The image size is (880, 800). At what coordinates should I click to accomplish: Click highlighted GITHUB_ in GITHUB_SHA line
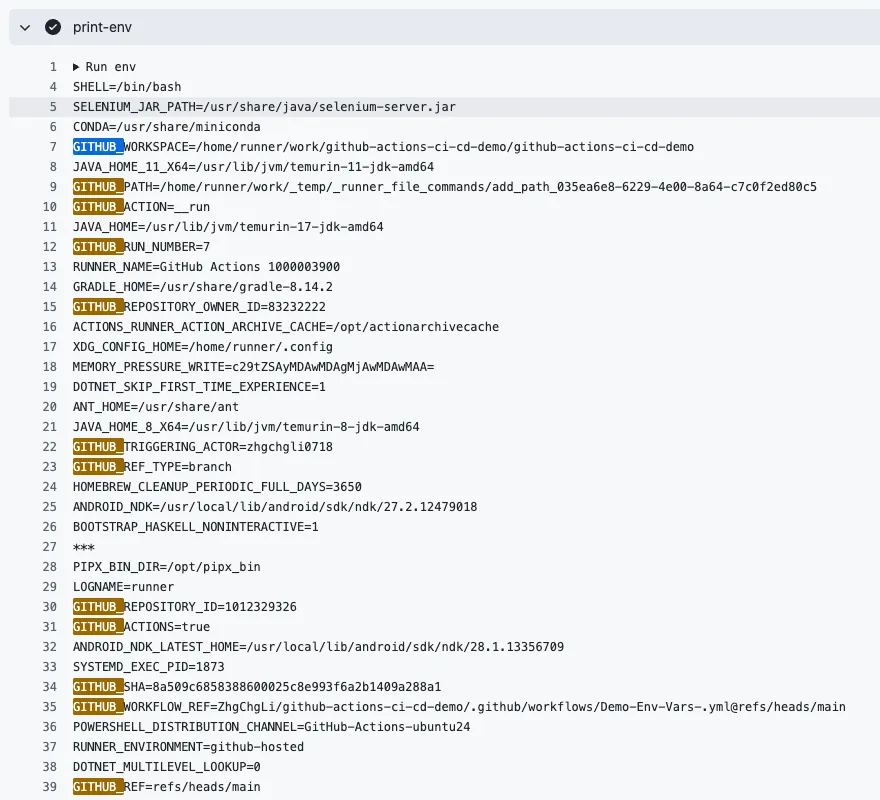[x=98, y=687]
